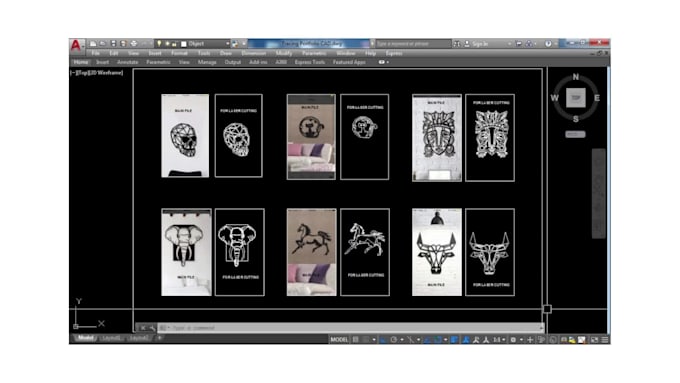Click the E compass direction on ViewCube

(x=597, y=98)
